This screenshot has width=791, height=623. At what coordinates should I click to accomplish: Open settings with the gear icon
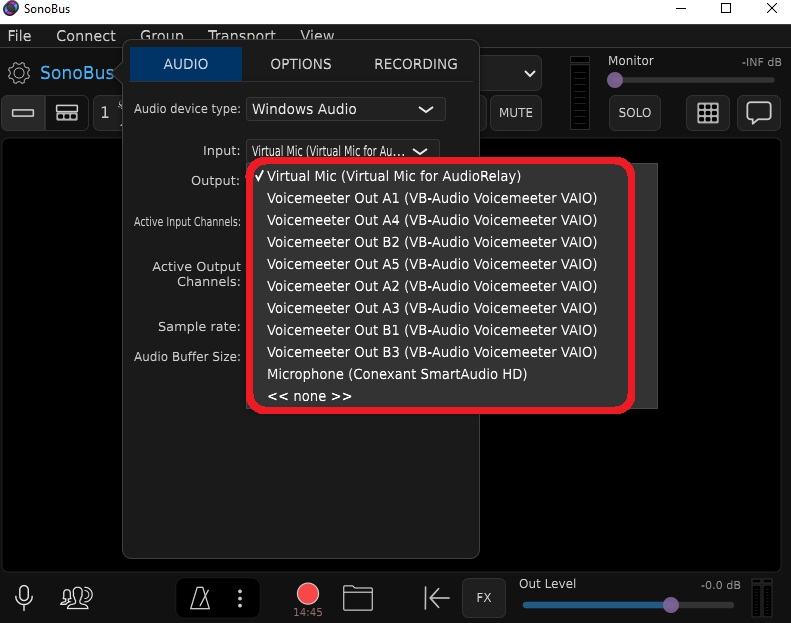tap(19, 73)
